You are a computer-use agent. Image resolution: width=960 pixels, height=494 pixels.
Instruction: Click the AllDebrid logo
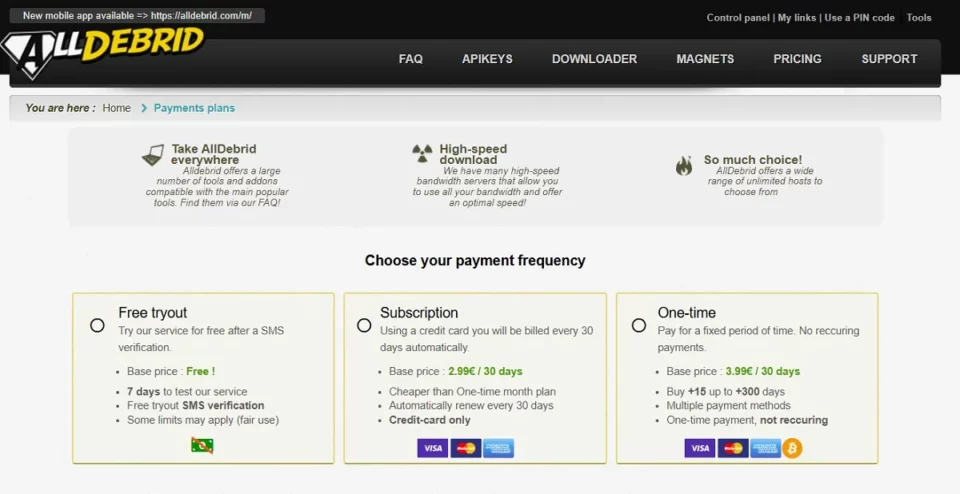coord(102,51)
